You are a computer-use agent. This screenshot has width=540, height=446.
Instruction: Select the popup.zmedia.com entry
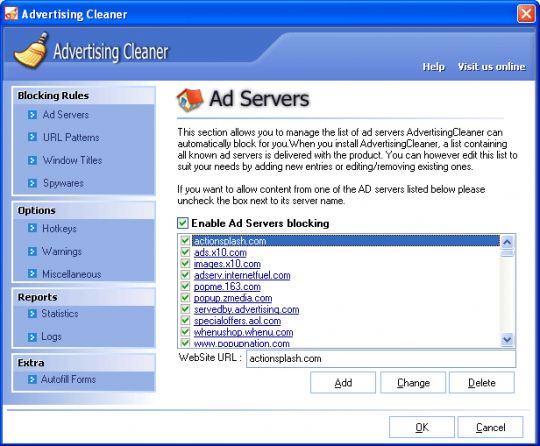(233, 298)
